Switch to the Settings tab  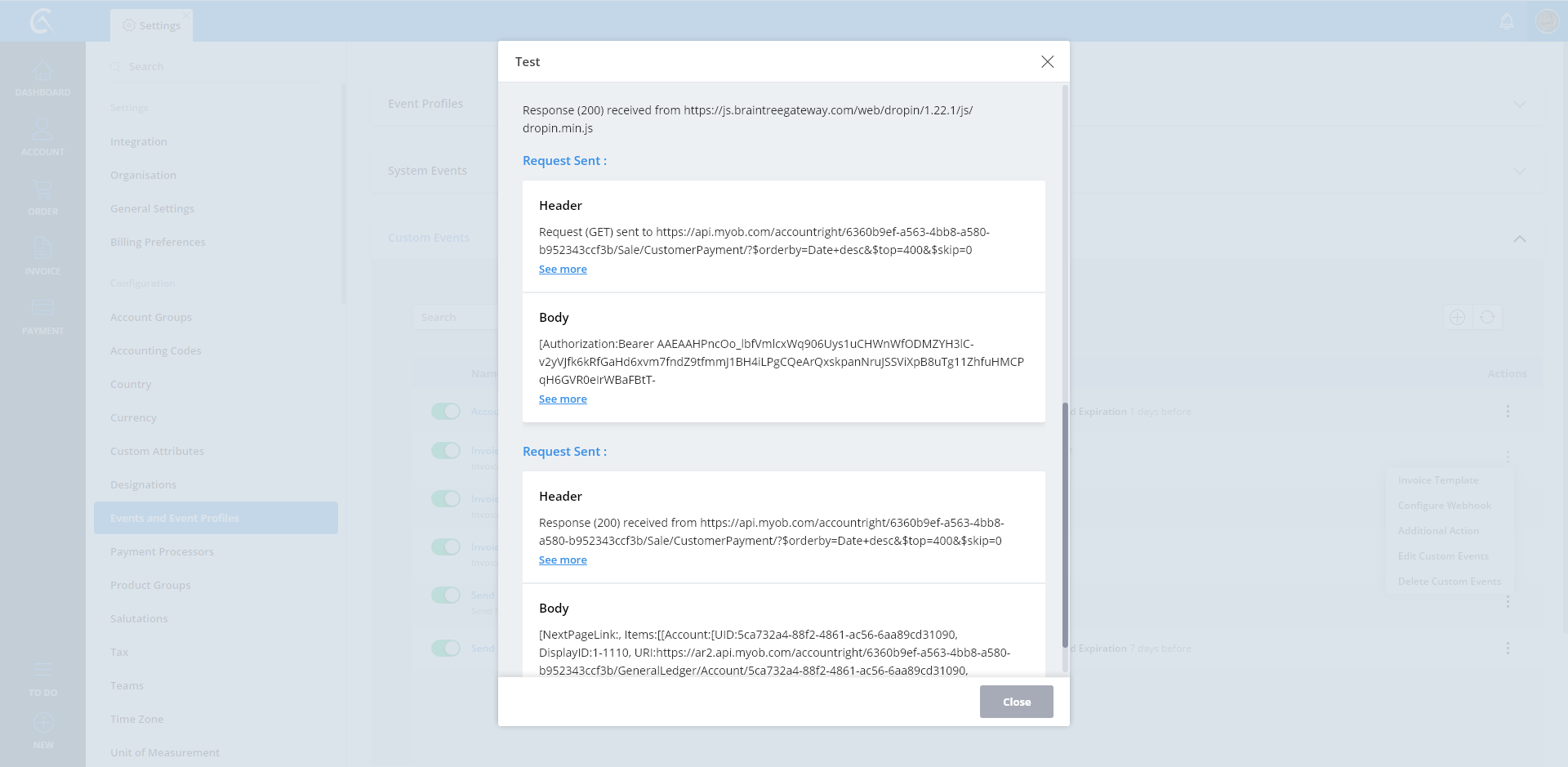(152, 25)
